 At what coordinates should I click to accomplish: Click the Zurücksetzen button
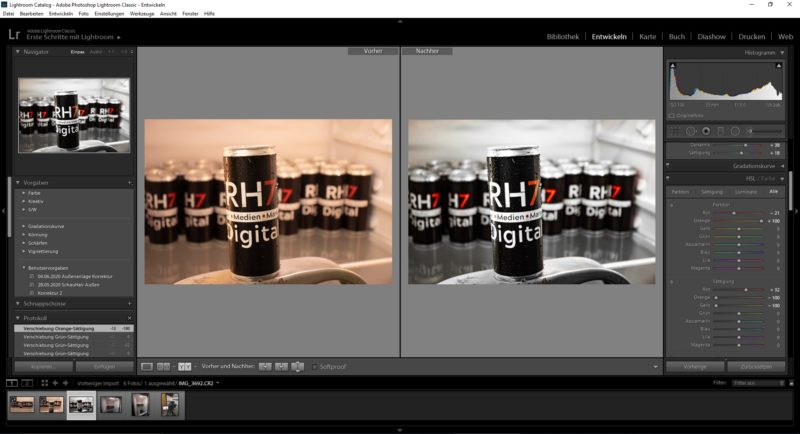(x=756, y=367)
